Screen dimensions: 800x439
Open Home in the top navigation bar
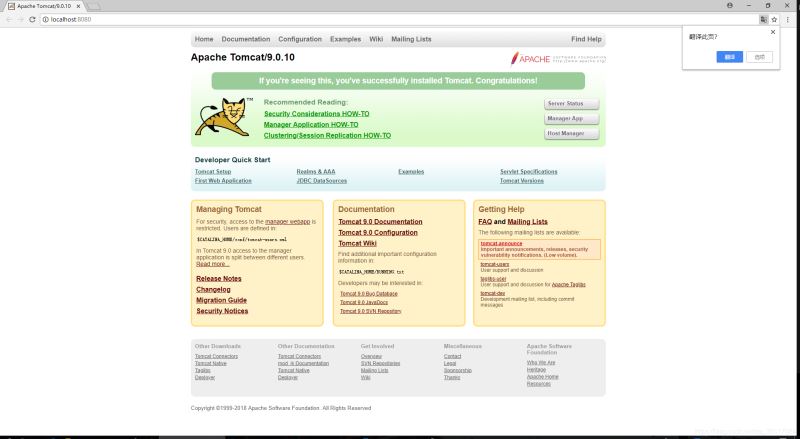(x=204, y=39)
